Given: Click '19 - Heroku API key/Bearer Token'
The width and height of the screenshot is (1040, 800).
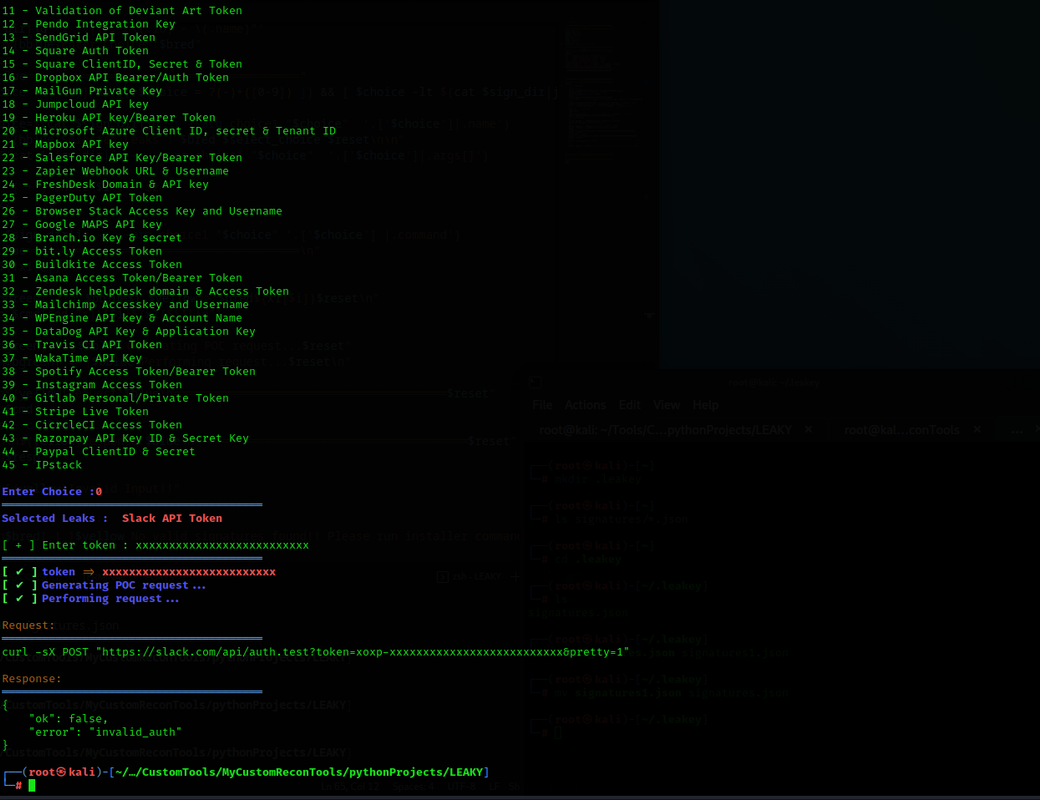Looking at the screenshot, I should coord(109,117).
